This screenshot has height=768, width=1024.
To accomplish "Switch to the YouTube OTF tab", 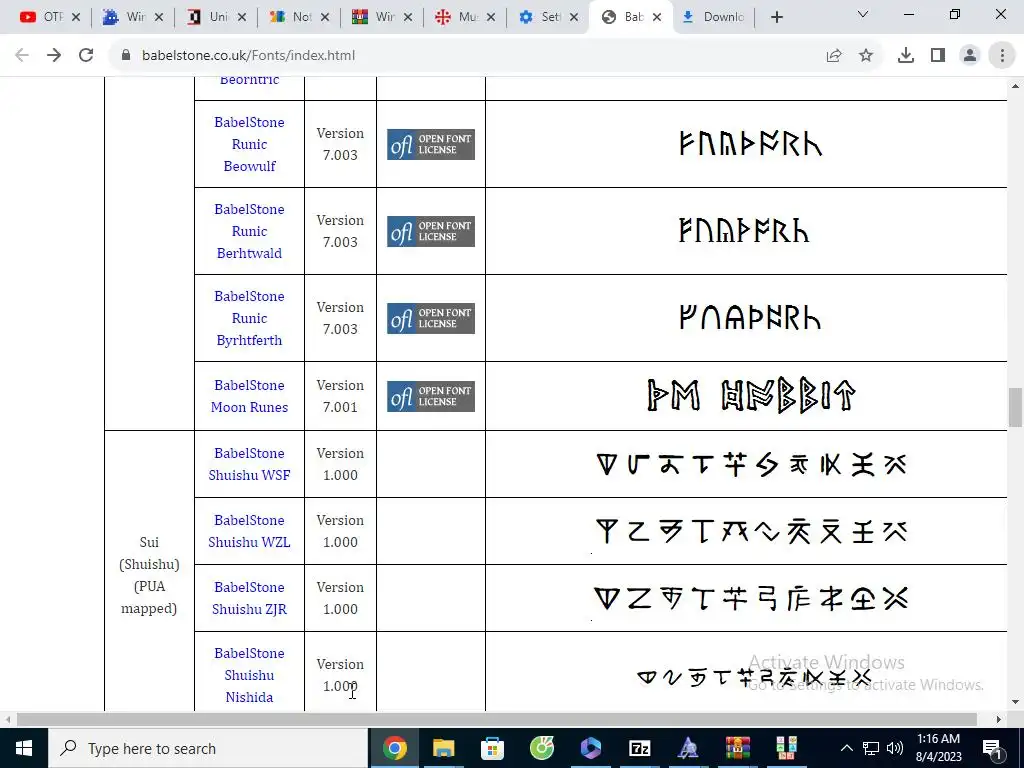I will pyautogui.click(x=41, y=18).
